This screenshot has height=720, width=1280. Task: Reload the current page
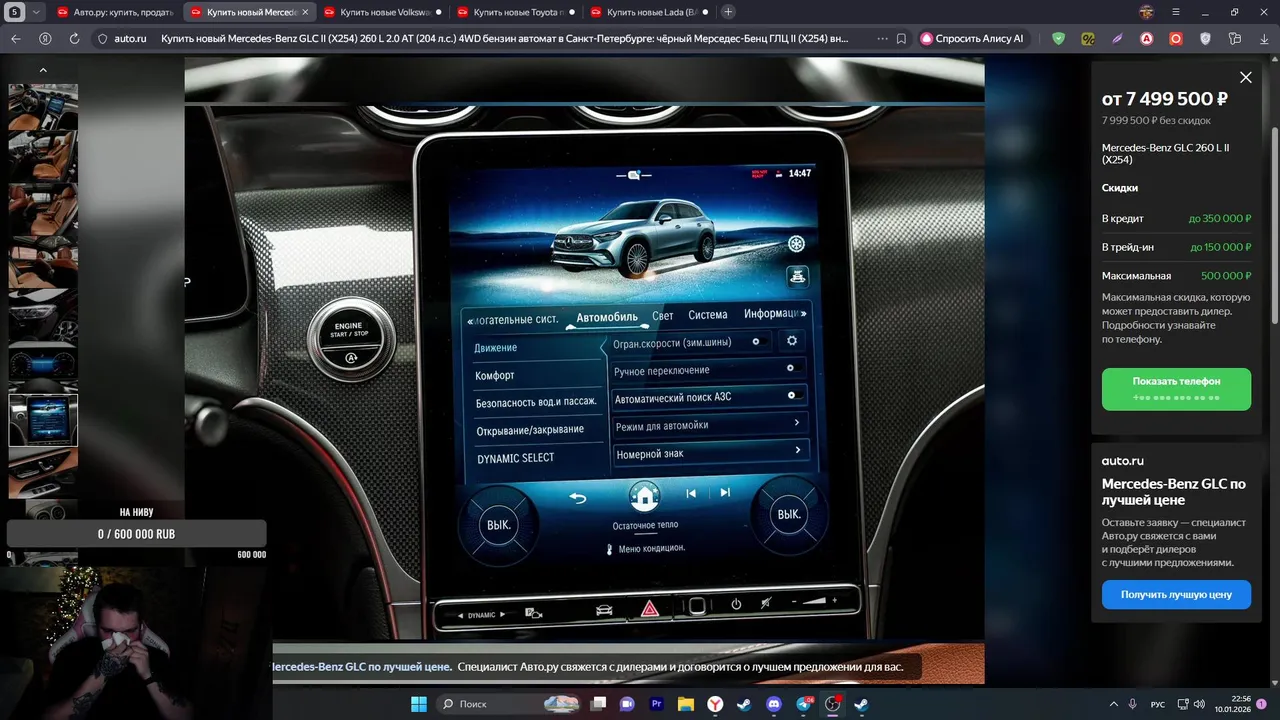click(x=74, y=38)
